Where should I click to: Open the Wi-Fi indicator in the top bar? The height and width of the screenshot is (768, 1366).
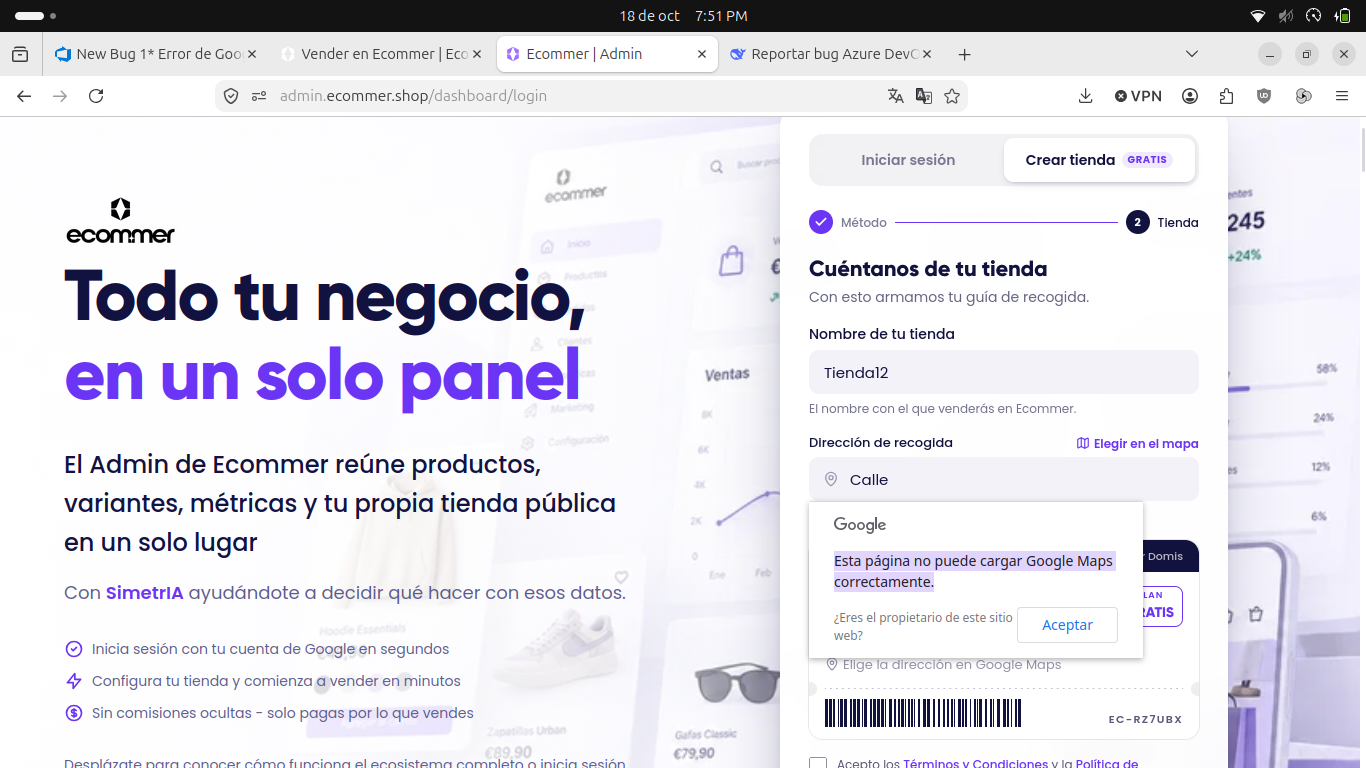tap(1258, 16)
